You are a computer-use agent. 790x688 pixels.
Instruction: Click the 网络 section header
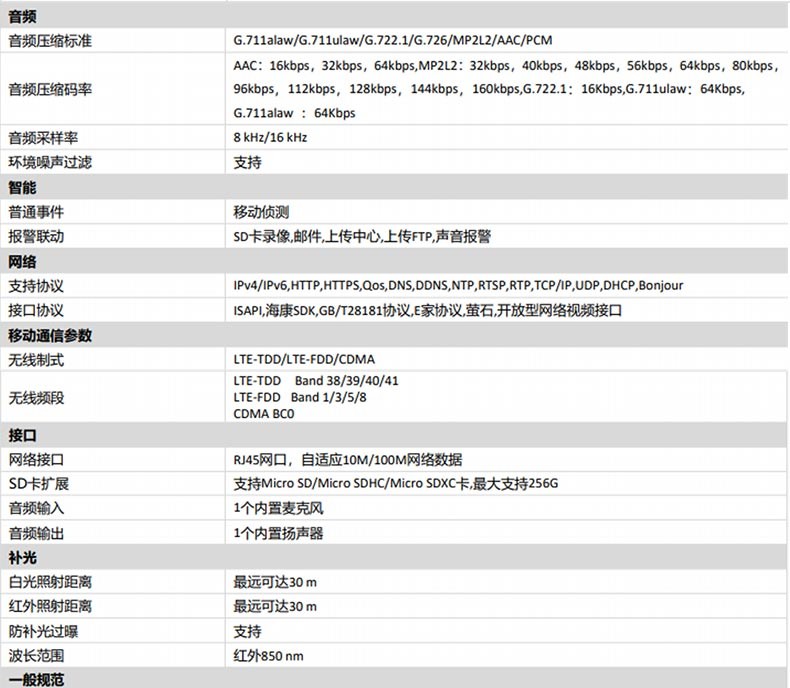pyautogui.click(x=22, y=262)
